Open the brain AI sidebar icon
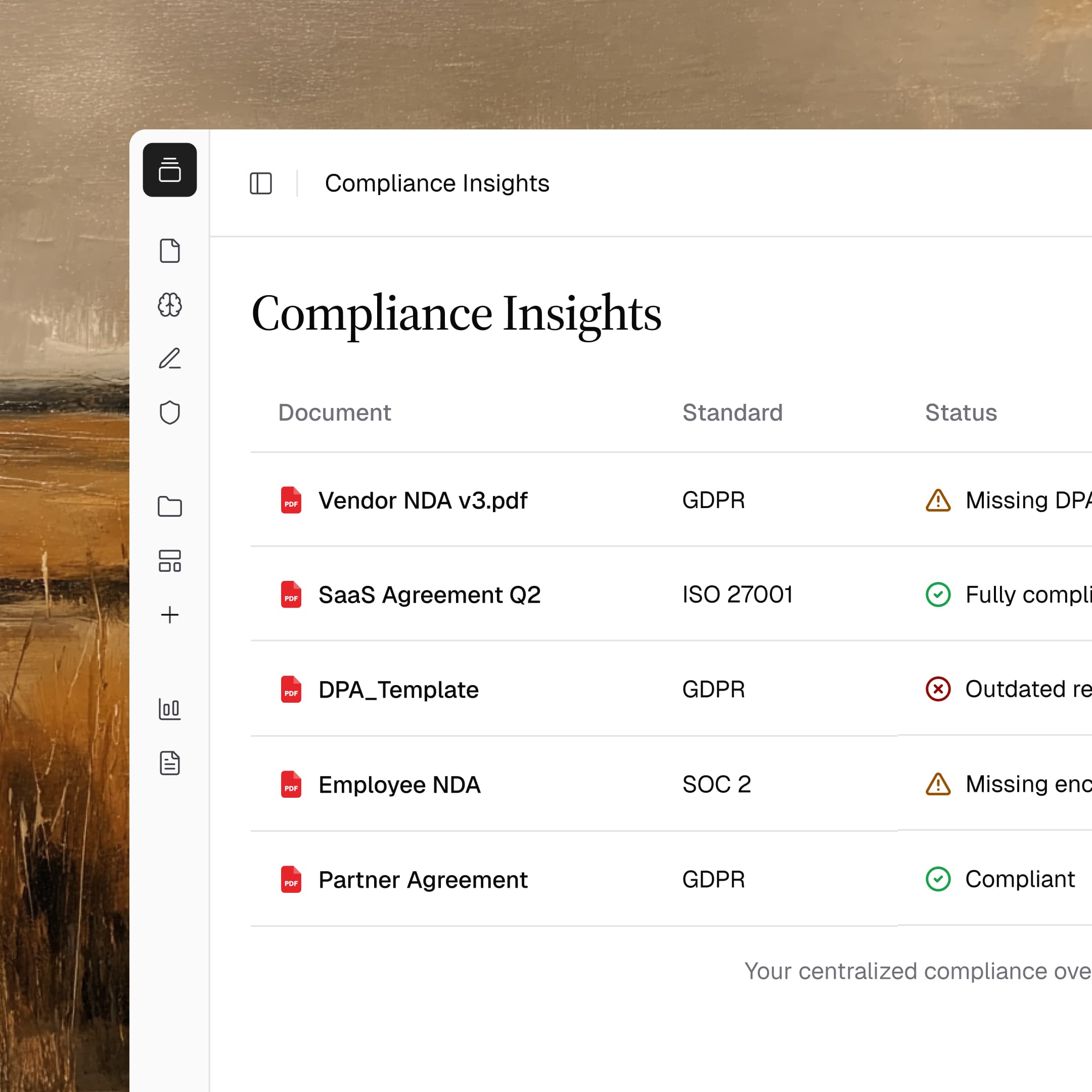Viewport: 1092px width, 1092px height. (x=169, y=305)
